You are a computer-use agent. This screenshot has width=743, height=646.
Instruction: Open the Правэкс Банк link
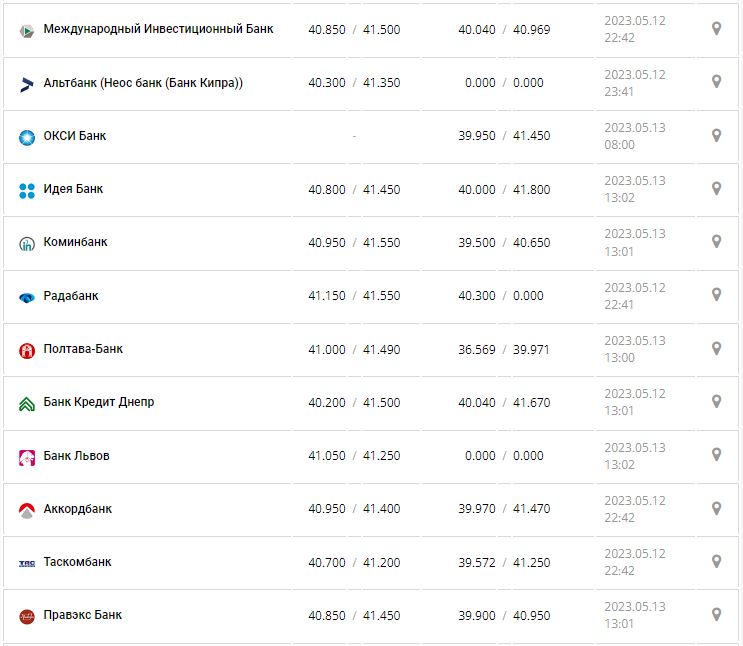[83, 615]
